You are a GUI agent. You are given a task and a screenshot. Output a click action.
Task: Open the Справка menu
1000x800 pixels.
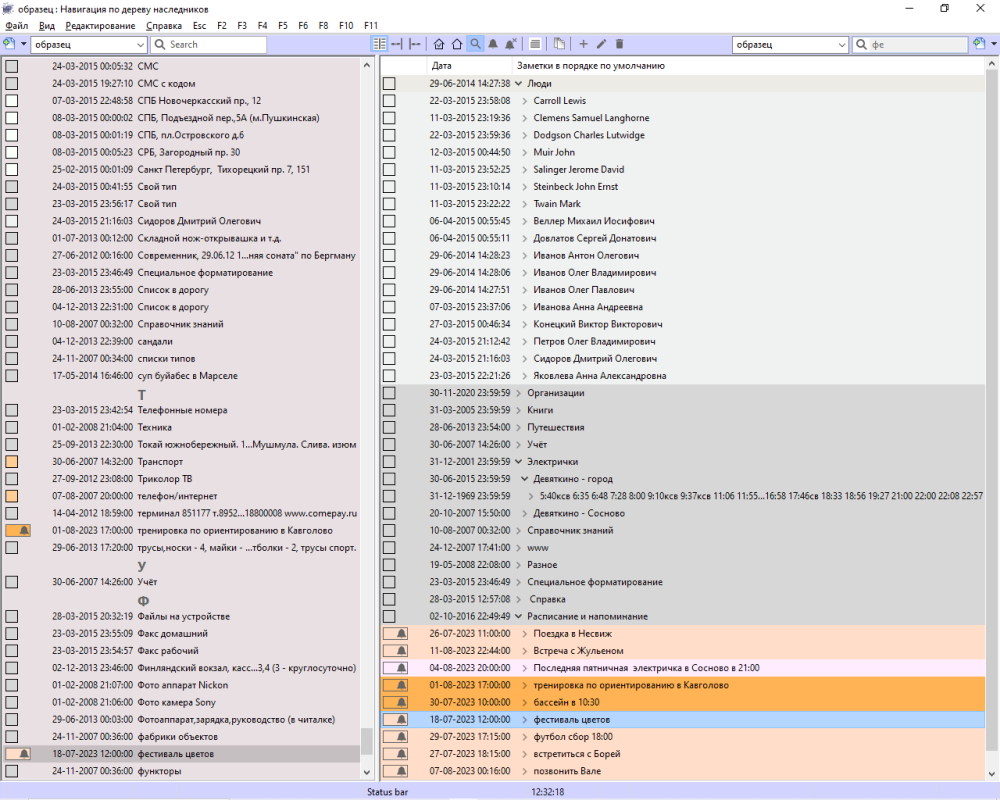[164, 26]
